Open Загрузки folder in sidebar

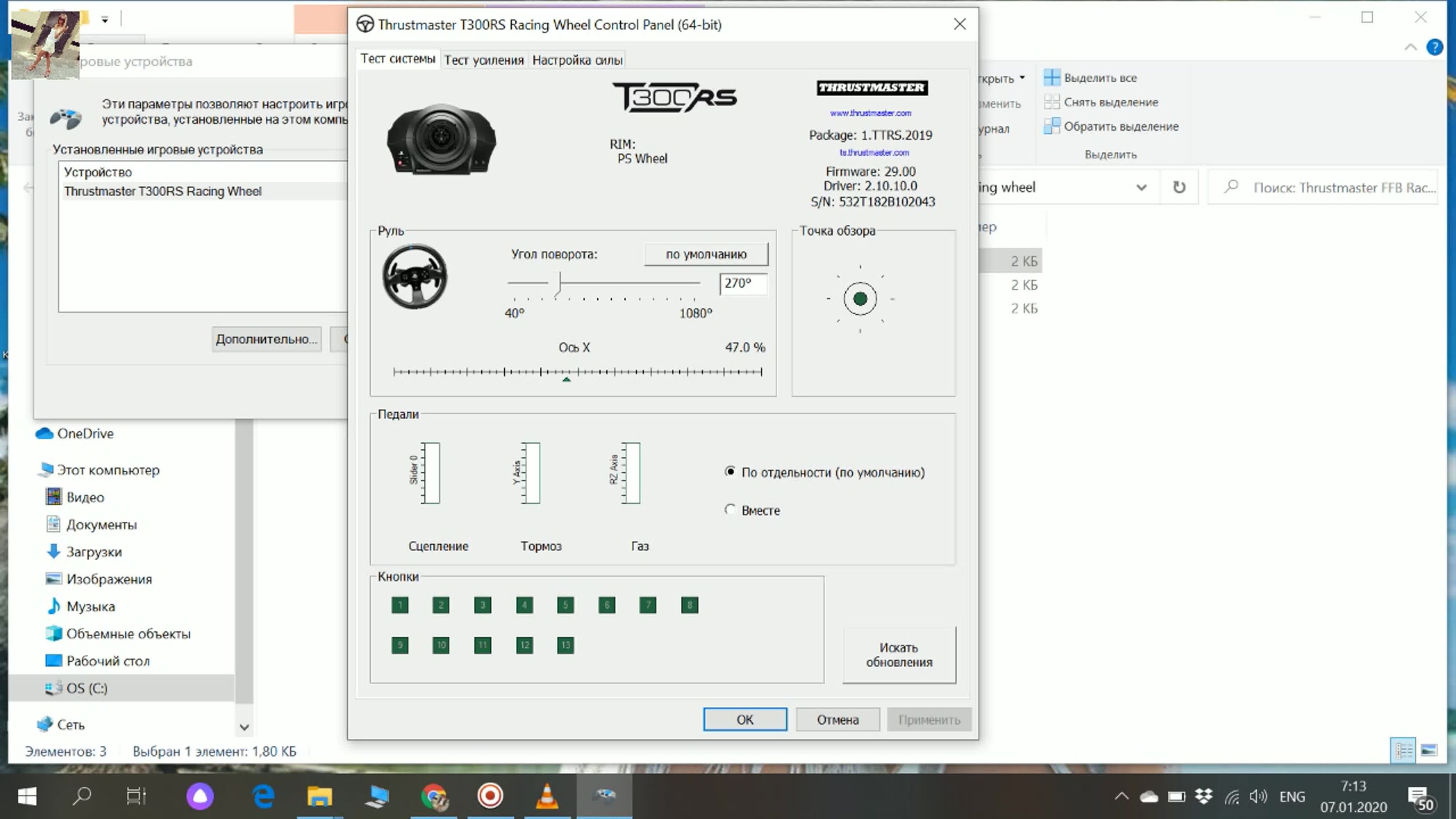[x=84, y=552]
